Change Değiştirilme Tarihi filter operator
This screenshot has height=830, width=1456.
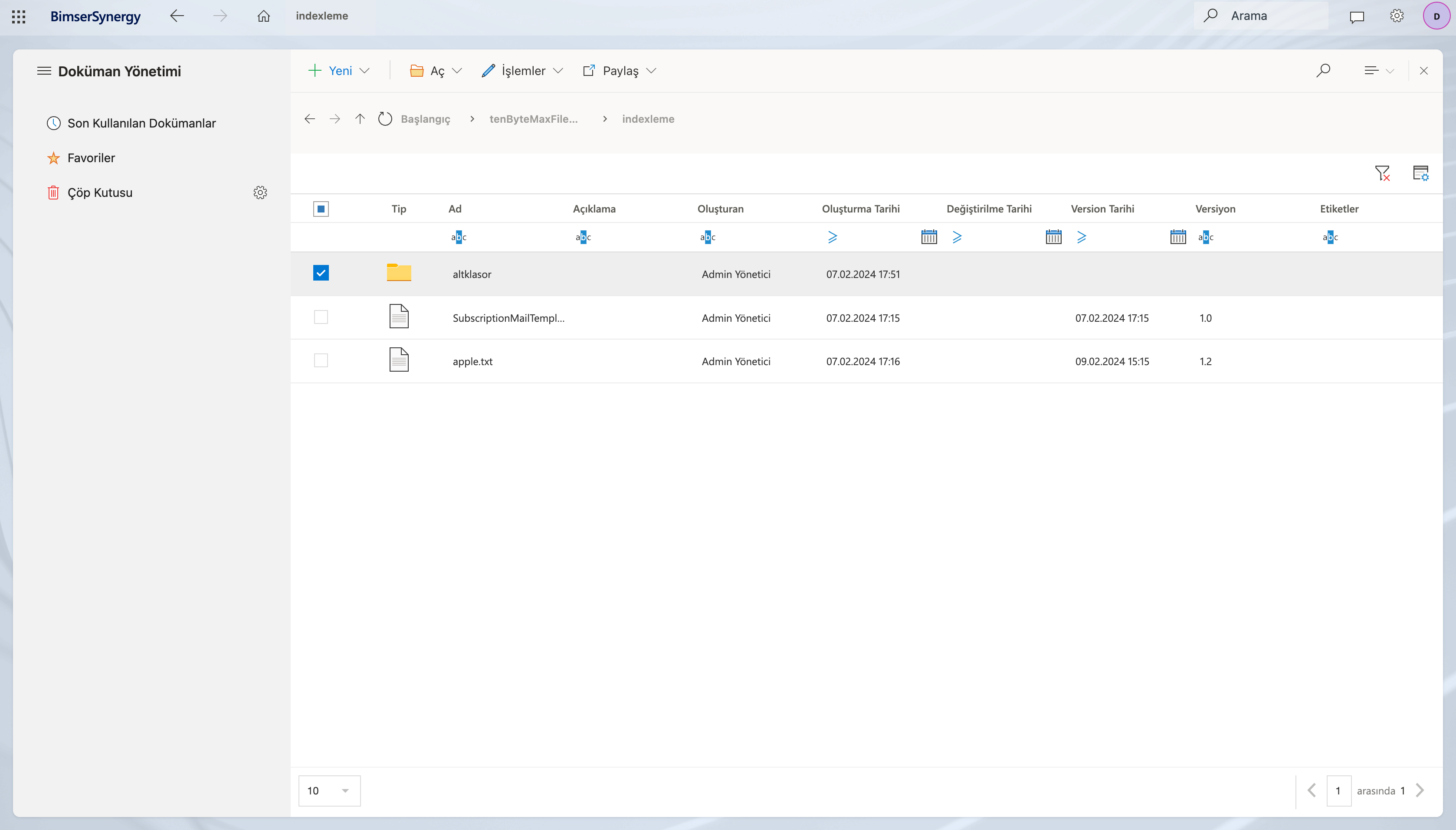point(957,237)
